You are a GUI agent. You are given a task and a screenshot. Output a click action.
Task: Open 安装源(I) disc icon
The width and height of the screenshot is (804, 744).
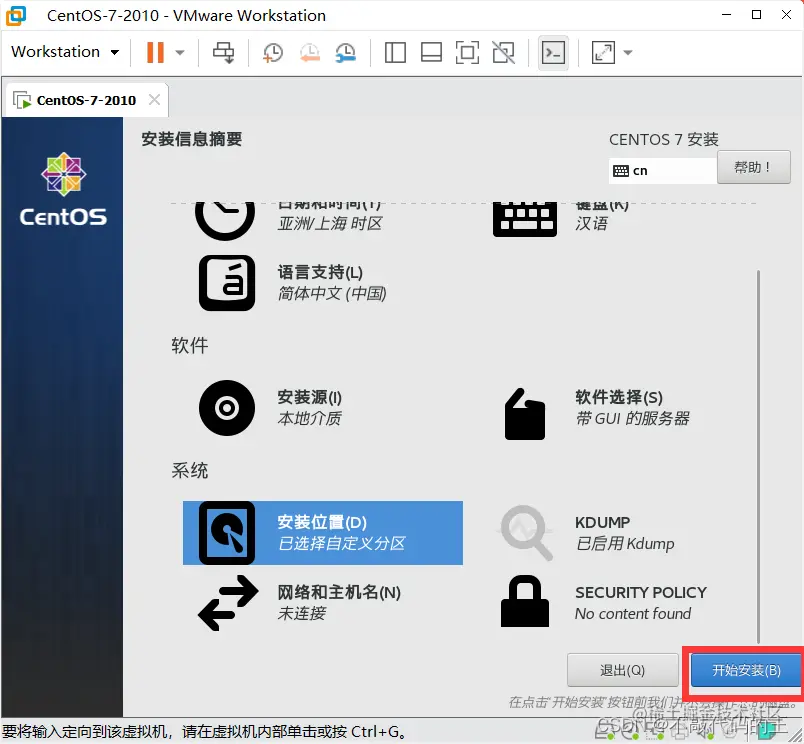tap(227, 408)
